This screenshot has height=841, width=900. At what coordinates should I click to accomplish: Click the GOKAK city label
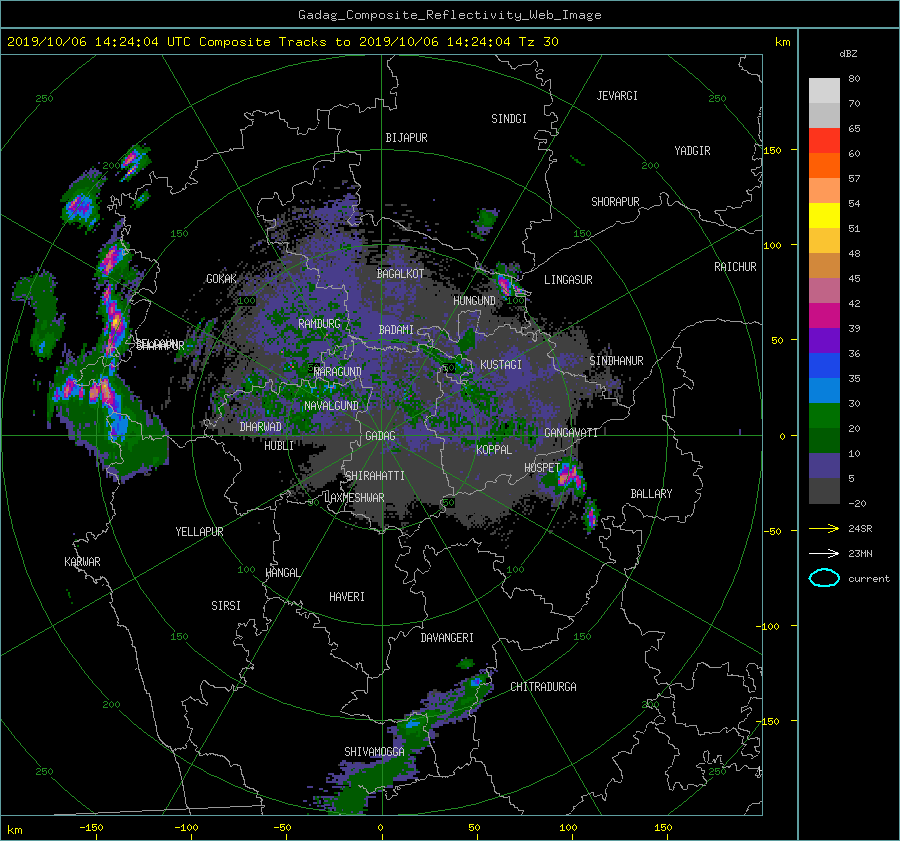(221, 279)
